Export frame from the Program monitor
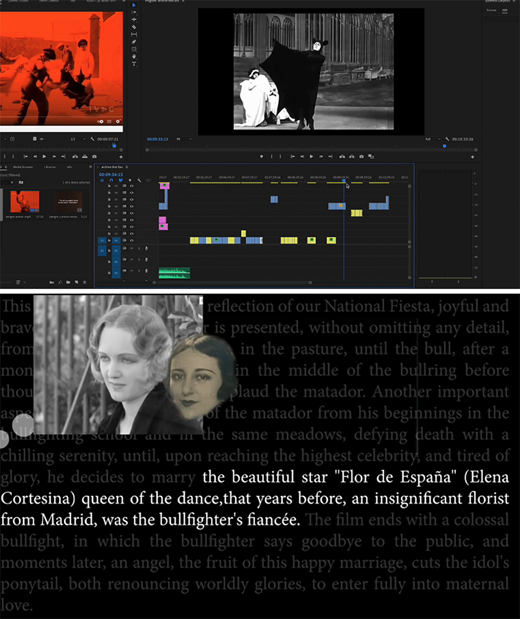The image size is (520, 619). tap(361, 157)
